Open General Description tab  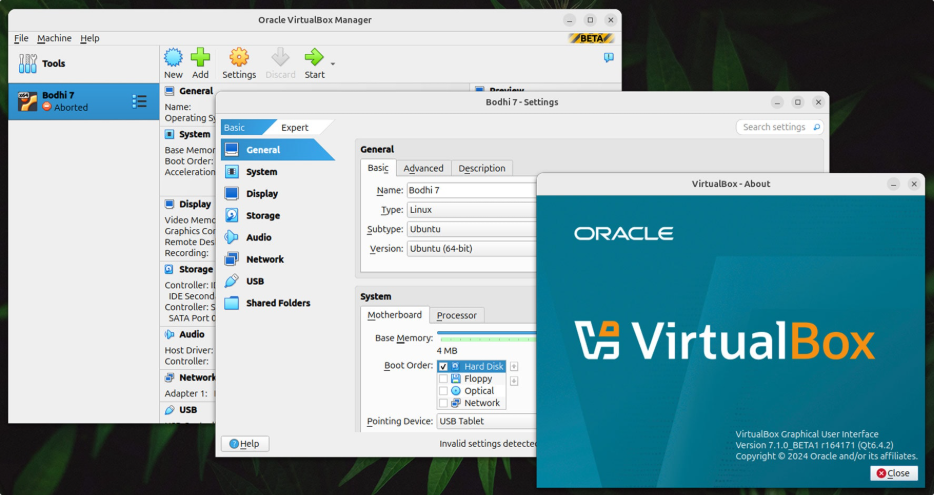click(x=482, y=168)
